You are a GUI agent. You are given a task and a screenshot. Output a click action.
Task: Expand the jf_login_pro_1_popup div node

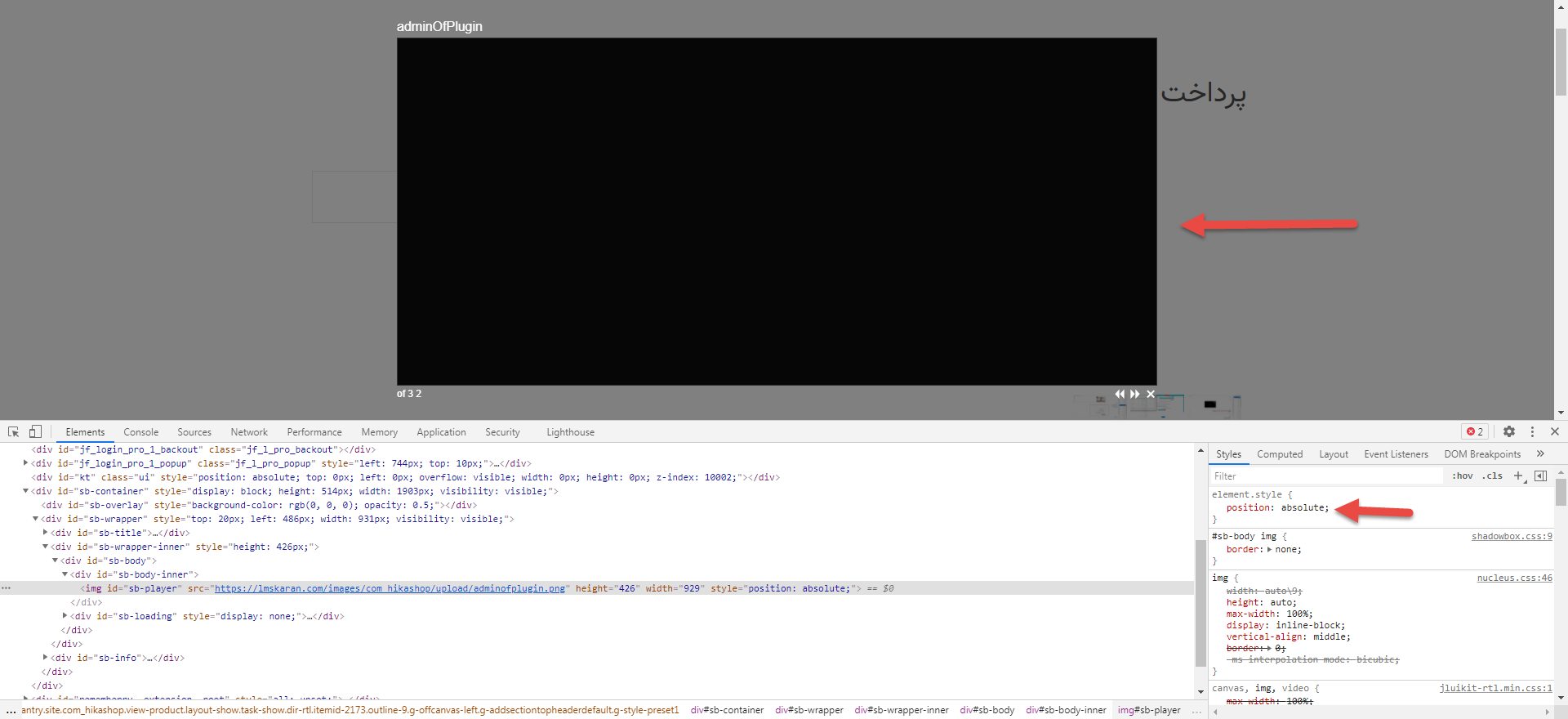[25, 463]
